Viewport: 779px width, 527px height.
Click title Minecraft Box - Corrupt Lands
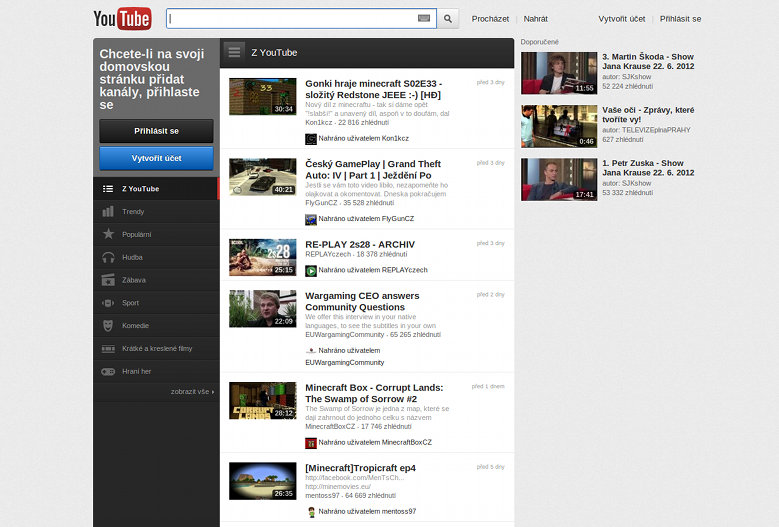pyautogui.click(x=374, y=393)
